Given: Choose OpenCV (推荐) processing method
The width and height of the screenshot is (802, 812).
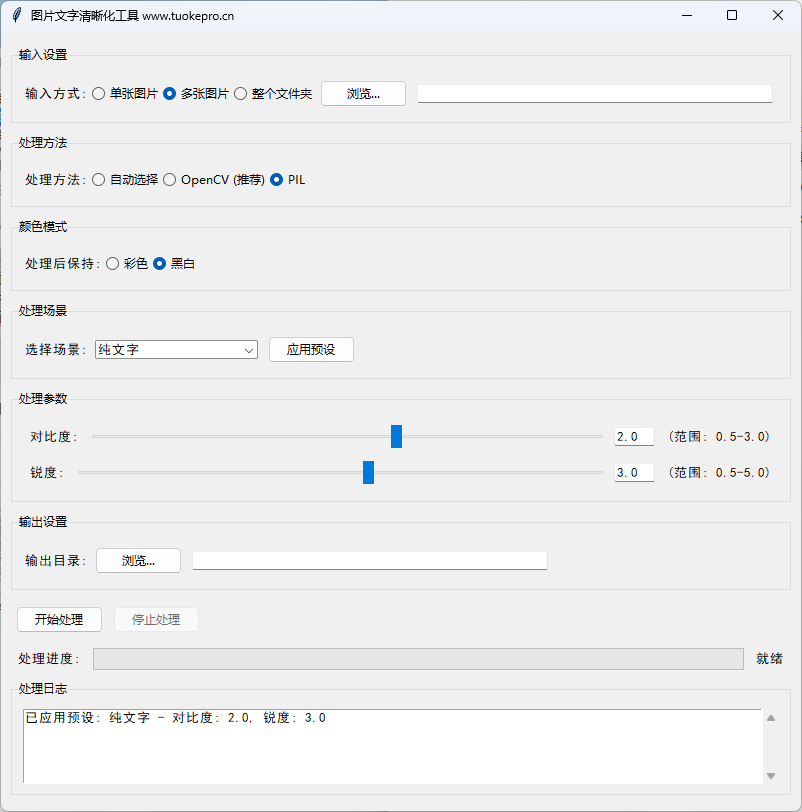Looking at the screenshot, I should pos(214,180).
